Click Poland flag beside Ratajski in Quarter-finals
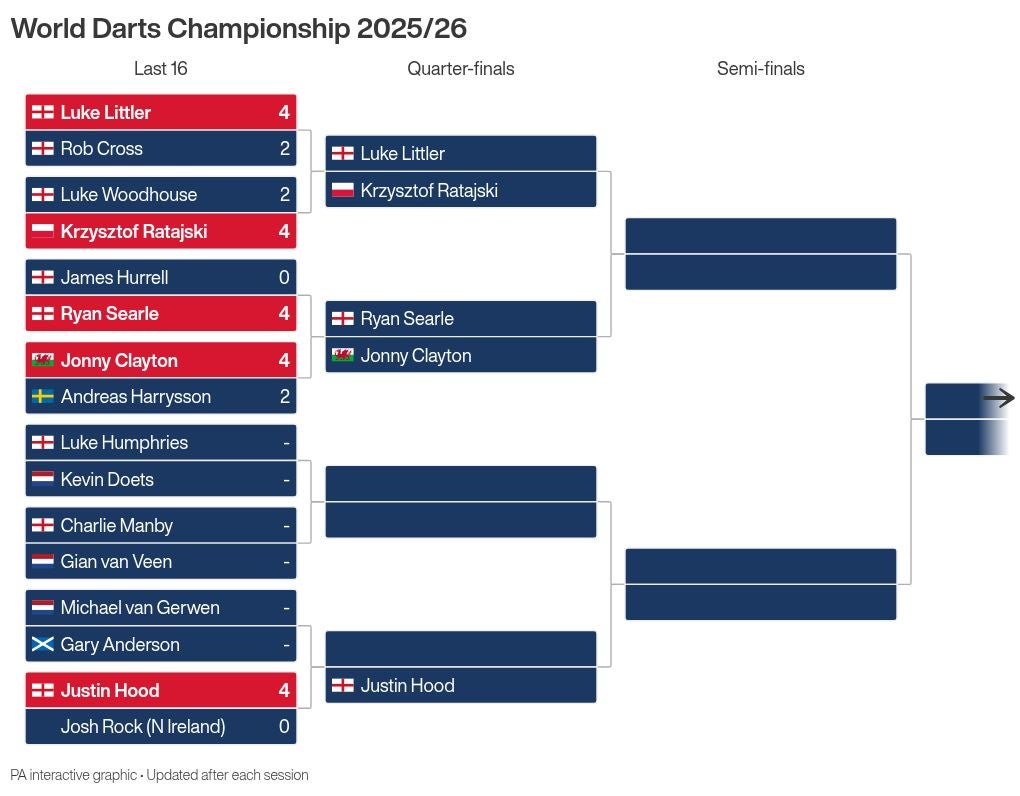The width and height of the screenshot is (1020, 796). [x=343, y=190]
